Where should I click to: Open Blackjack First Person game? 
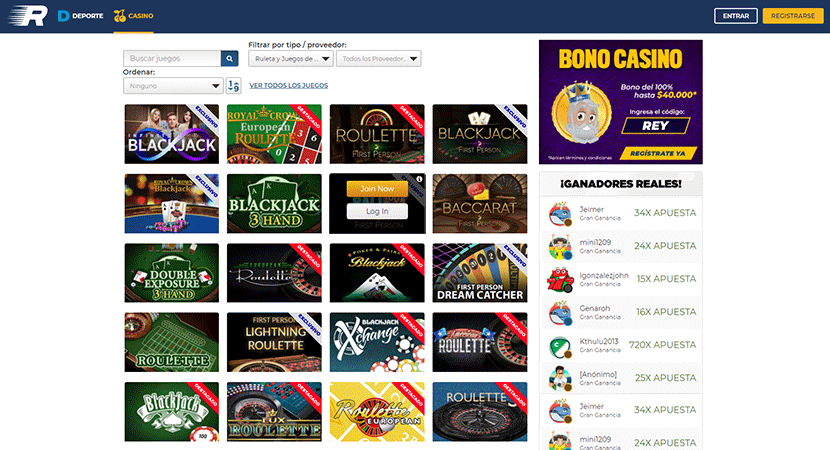point(480,134)
